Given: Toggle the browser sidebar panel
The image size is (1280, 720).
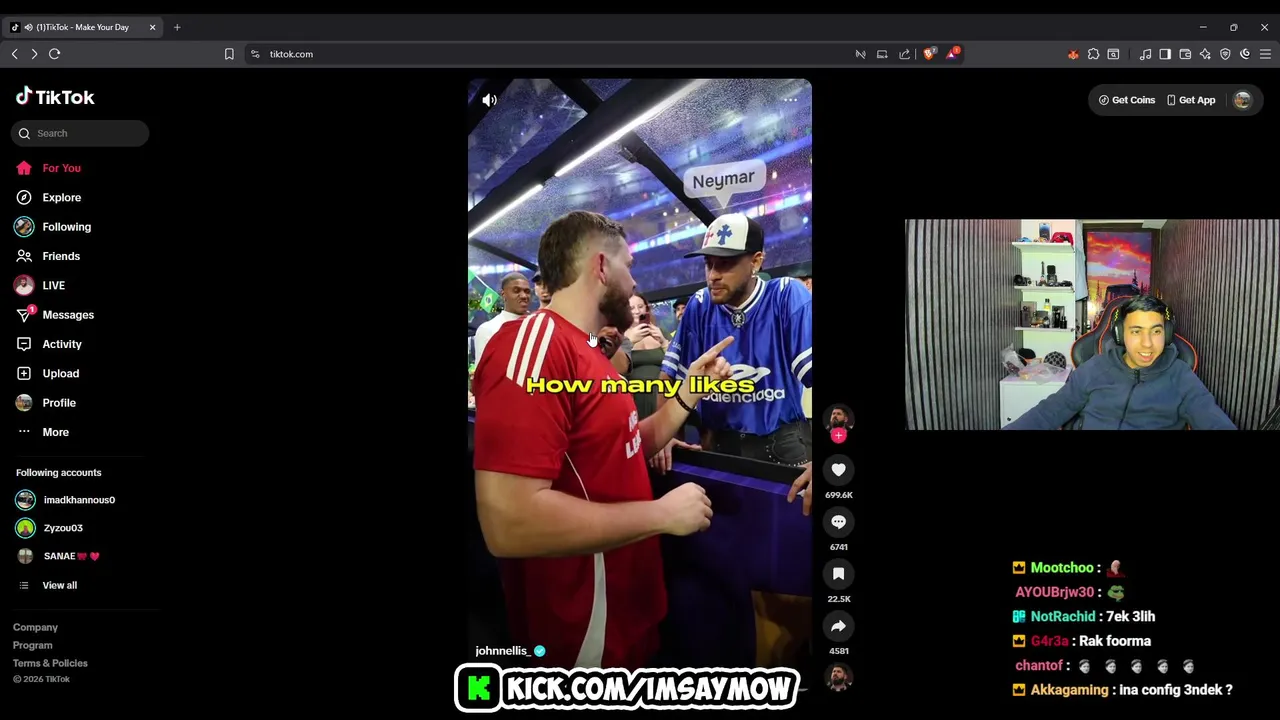Looking at the screenshot, I should [1165, 54].
